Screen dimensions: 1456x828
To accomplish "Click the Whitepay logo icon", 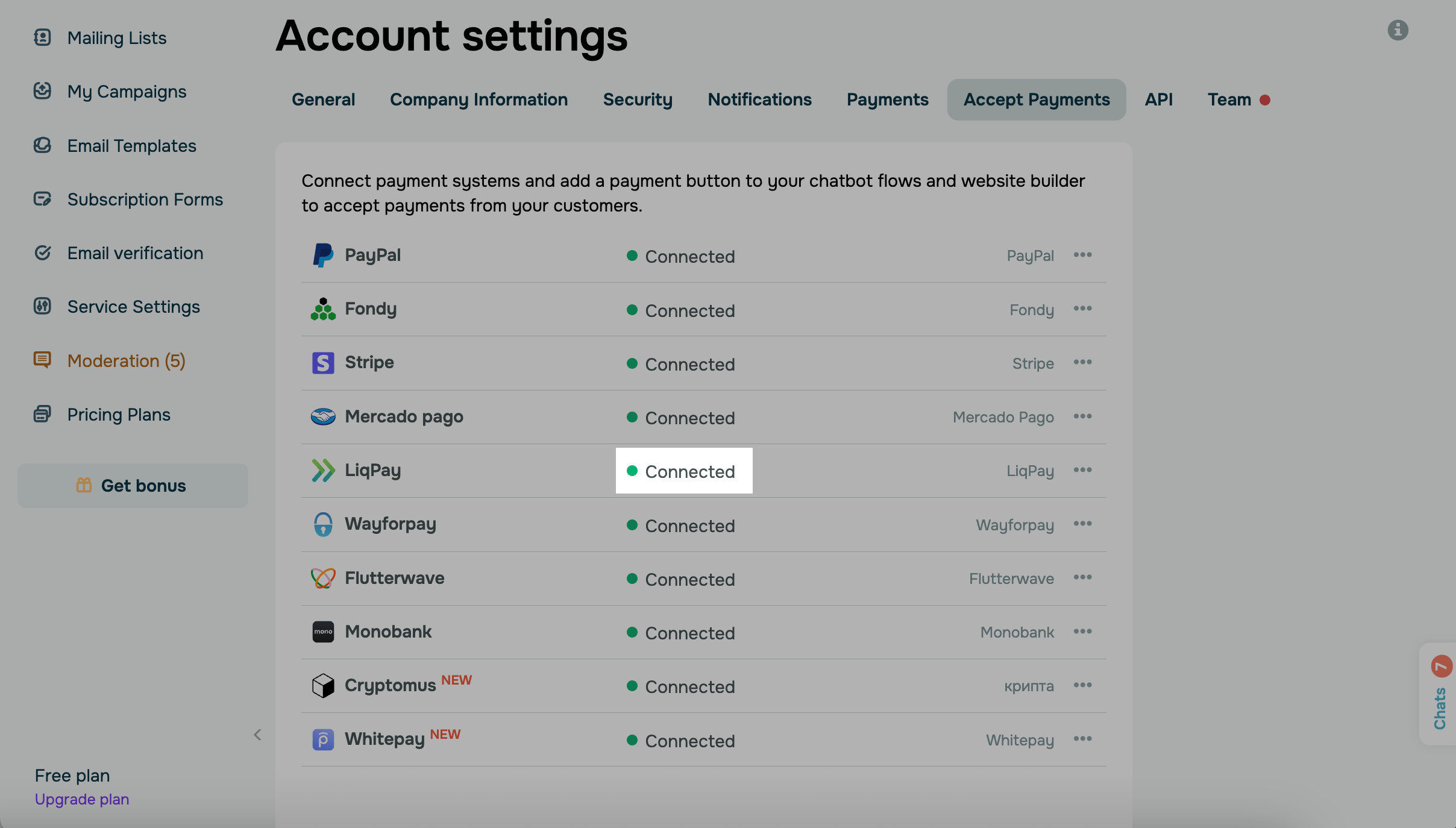I will [x=323, y=739].
